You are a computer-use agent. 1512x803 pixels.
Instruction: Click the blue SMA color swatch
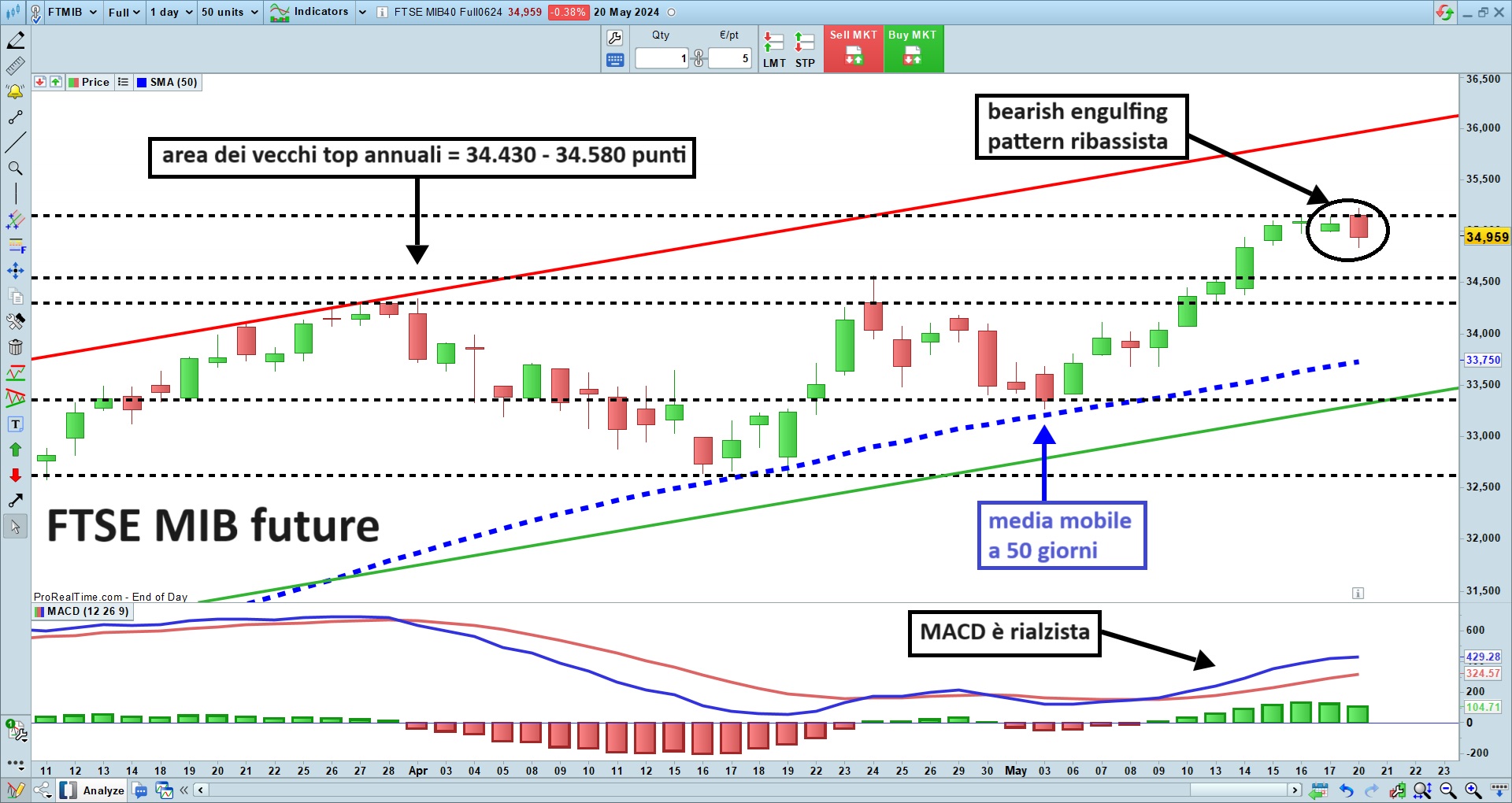click(142, 82)
